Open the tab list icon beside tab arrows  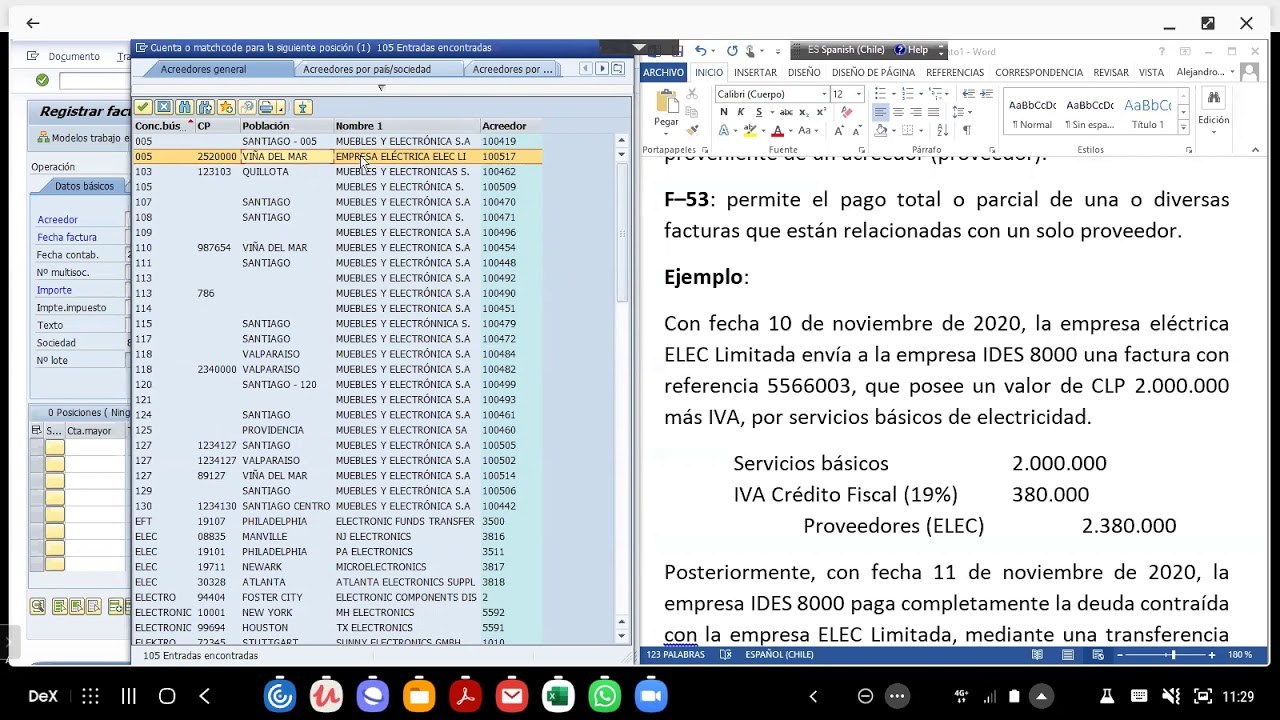tap(617, 69)
